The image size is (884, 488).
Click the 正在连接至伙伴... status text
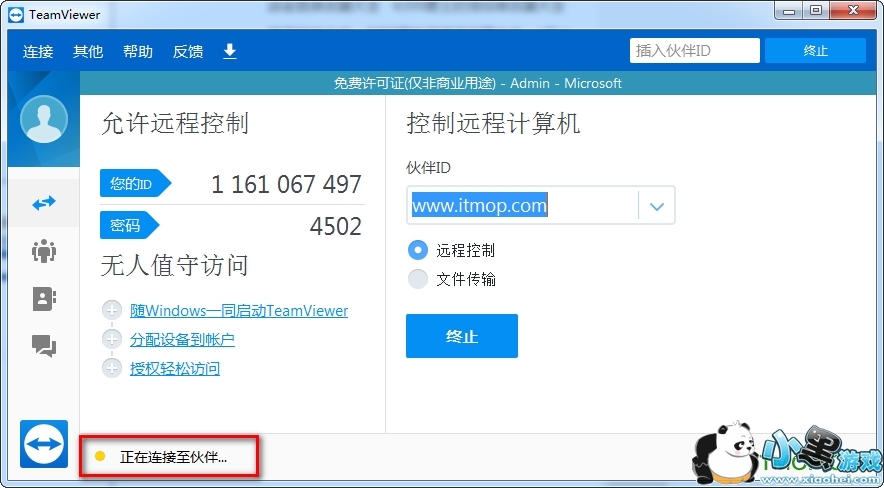point(174,456)
